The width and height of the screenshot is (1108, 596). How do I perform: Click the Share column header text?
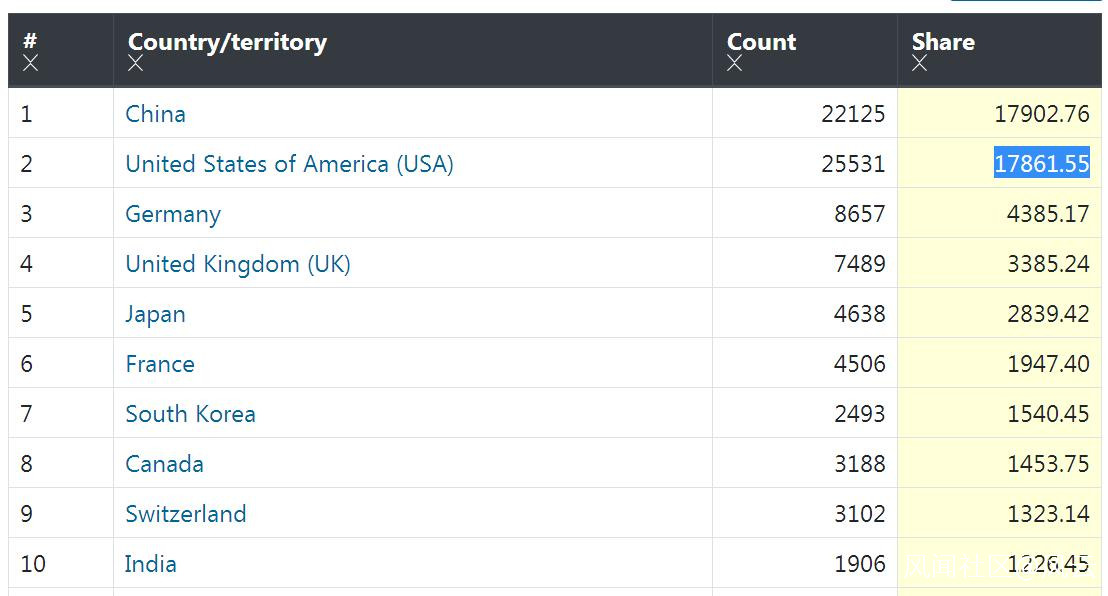943,42
